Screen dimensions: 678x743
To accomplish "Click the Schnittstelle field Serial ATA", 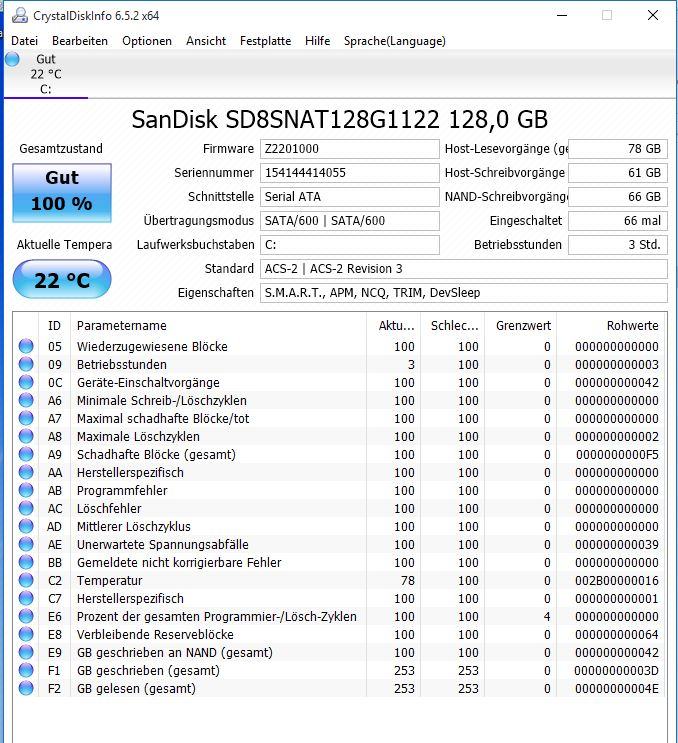I will 350,197.
